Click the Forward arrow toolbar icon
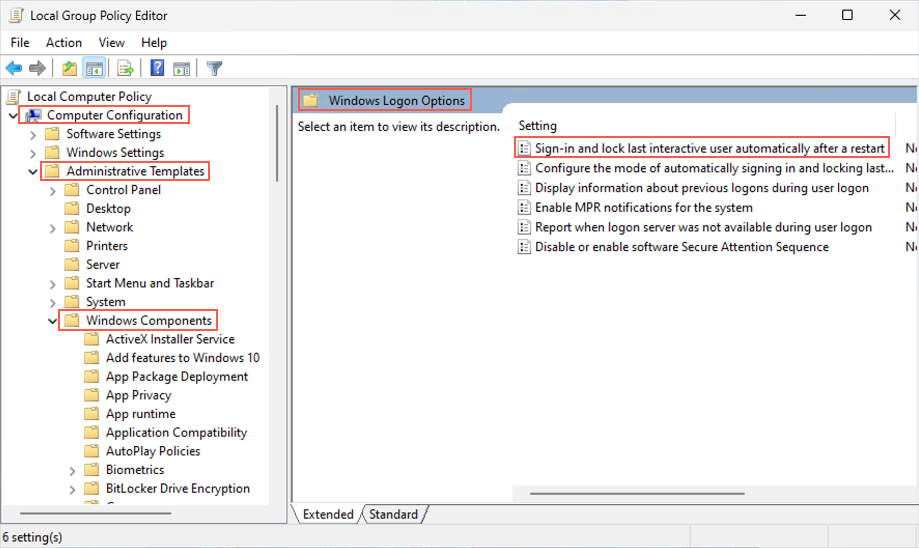 tap(38, 69)
